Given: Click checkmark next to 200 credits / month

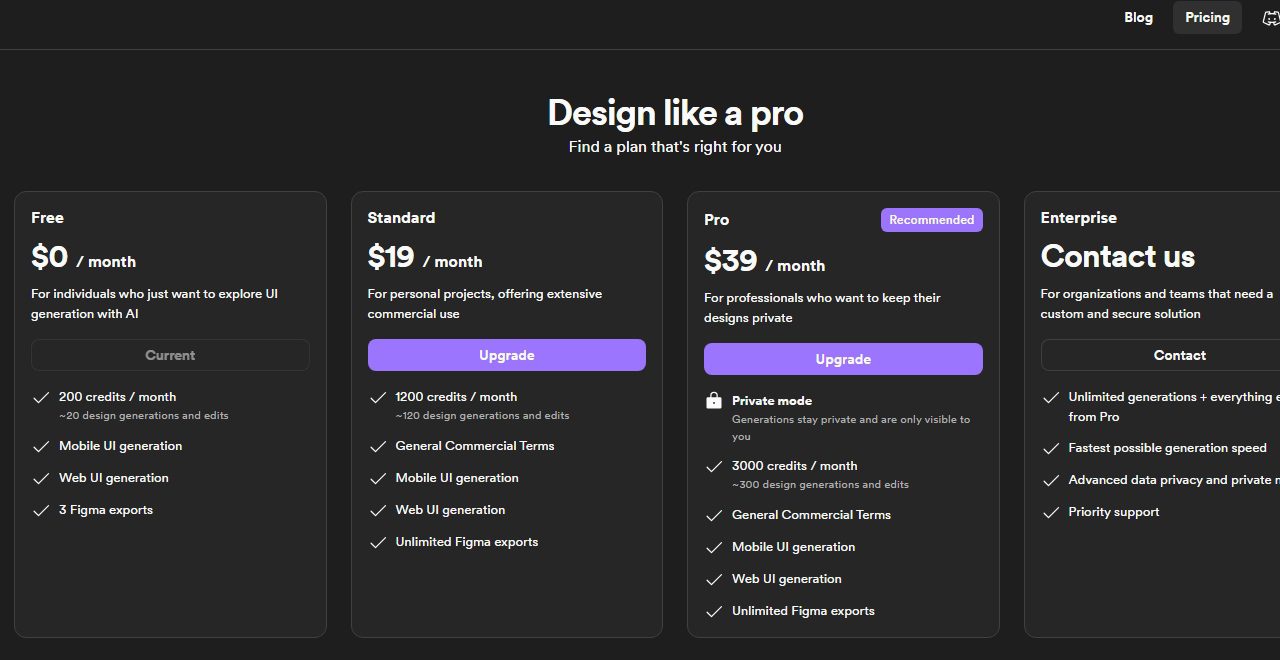Looking at the screenshot, I should 41,397.
